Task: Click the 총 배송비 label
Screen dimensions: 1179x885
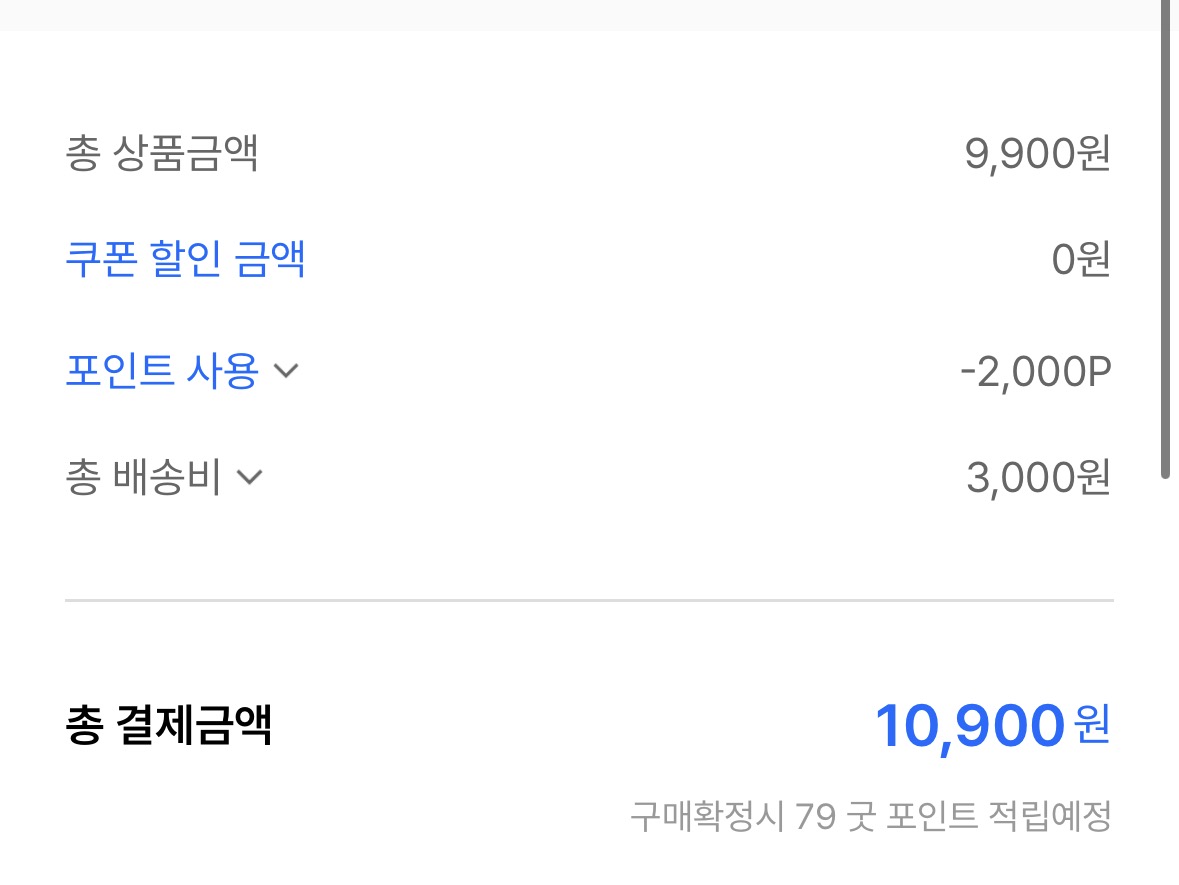Action: pos(143,478)
